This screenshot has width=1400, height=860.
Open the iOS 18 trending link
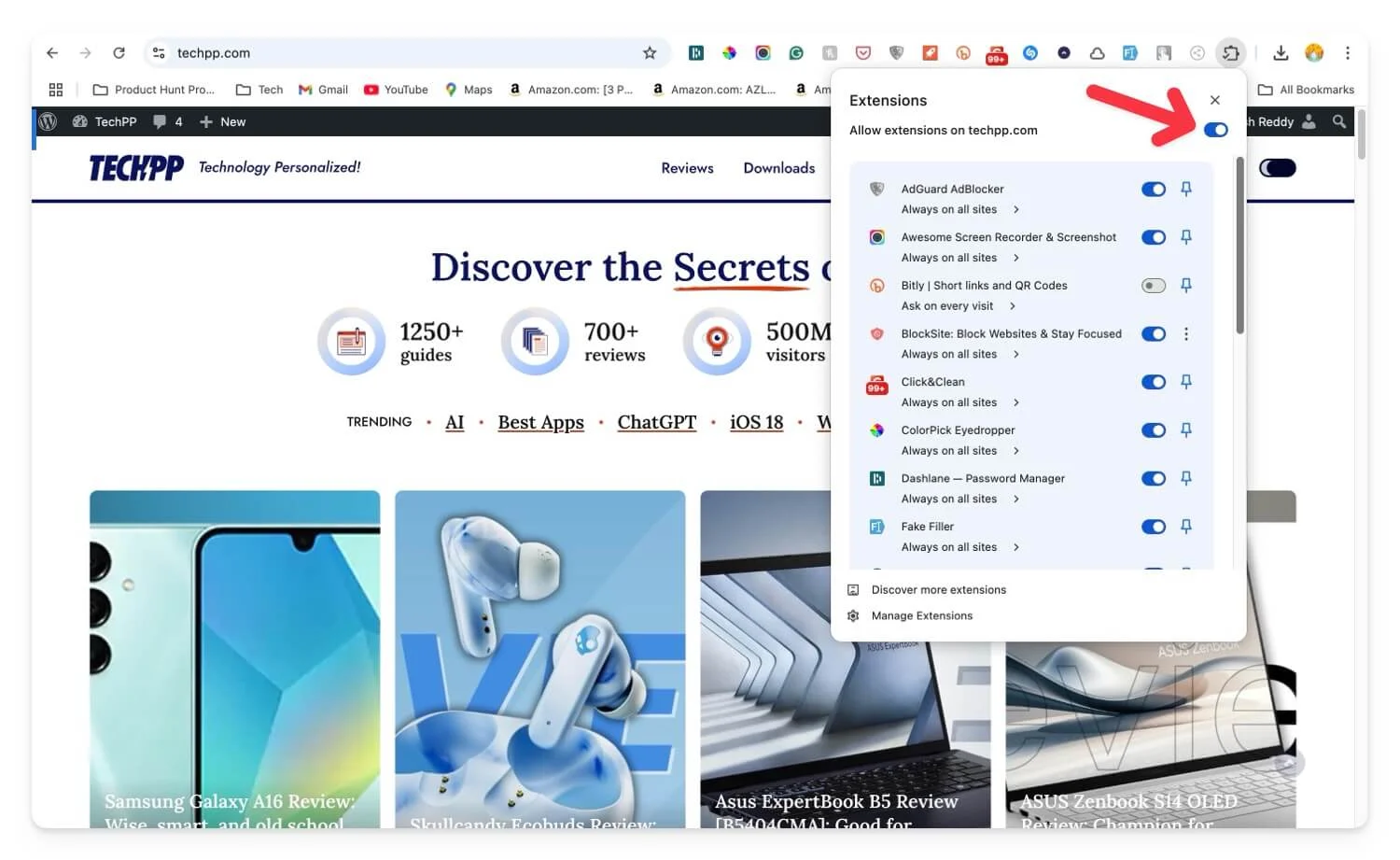756,422
